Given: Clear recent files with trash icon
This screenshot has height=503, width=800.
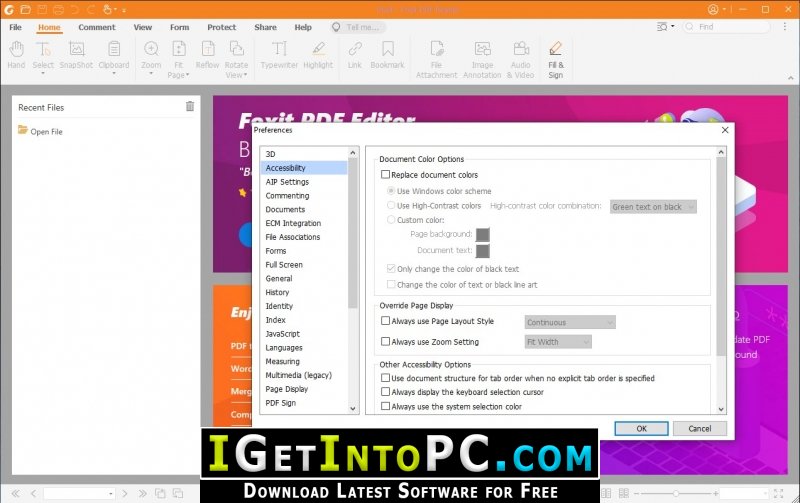Looking at the screenshot, I should [x=190, y=106].
